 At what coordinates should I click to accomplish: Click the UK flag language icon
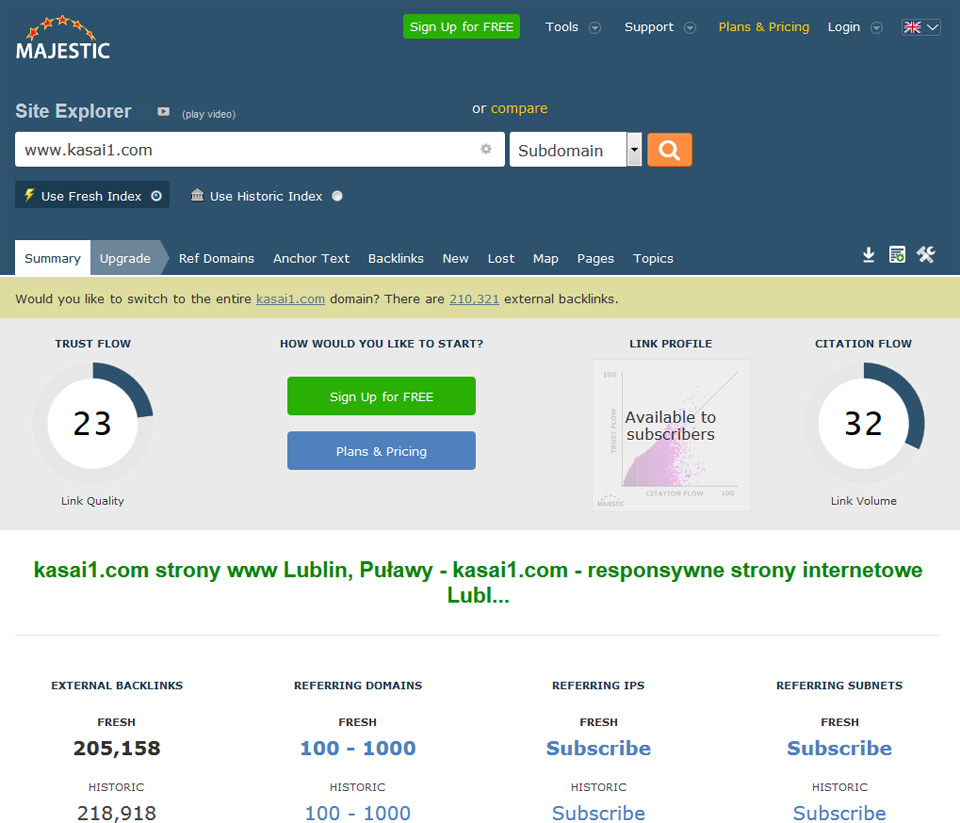tap(912, 27)
